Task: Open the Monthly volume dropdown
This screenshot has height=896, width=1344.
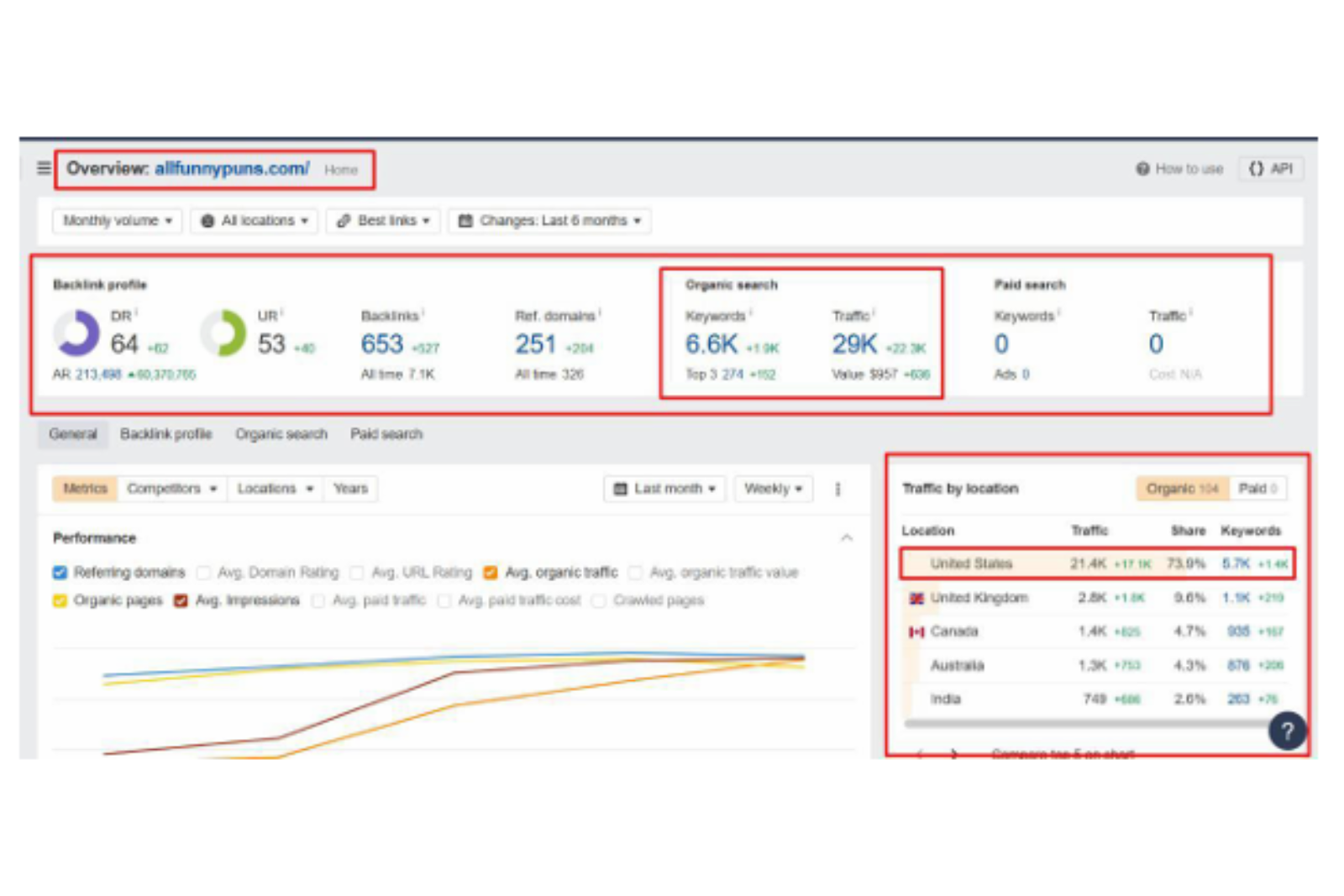Action: (117, 221)
